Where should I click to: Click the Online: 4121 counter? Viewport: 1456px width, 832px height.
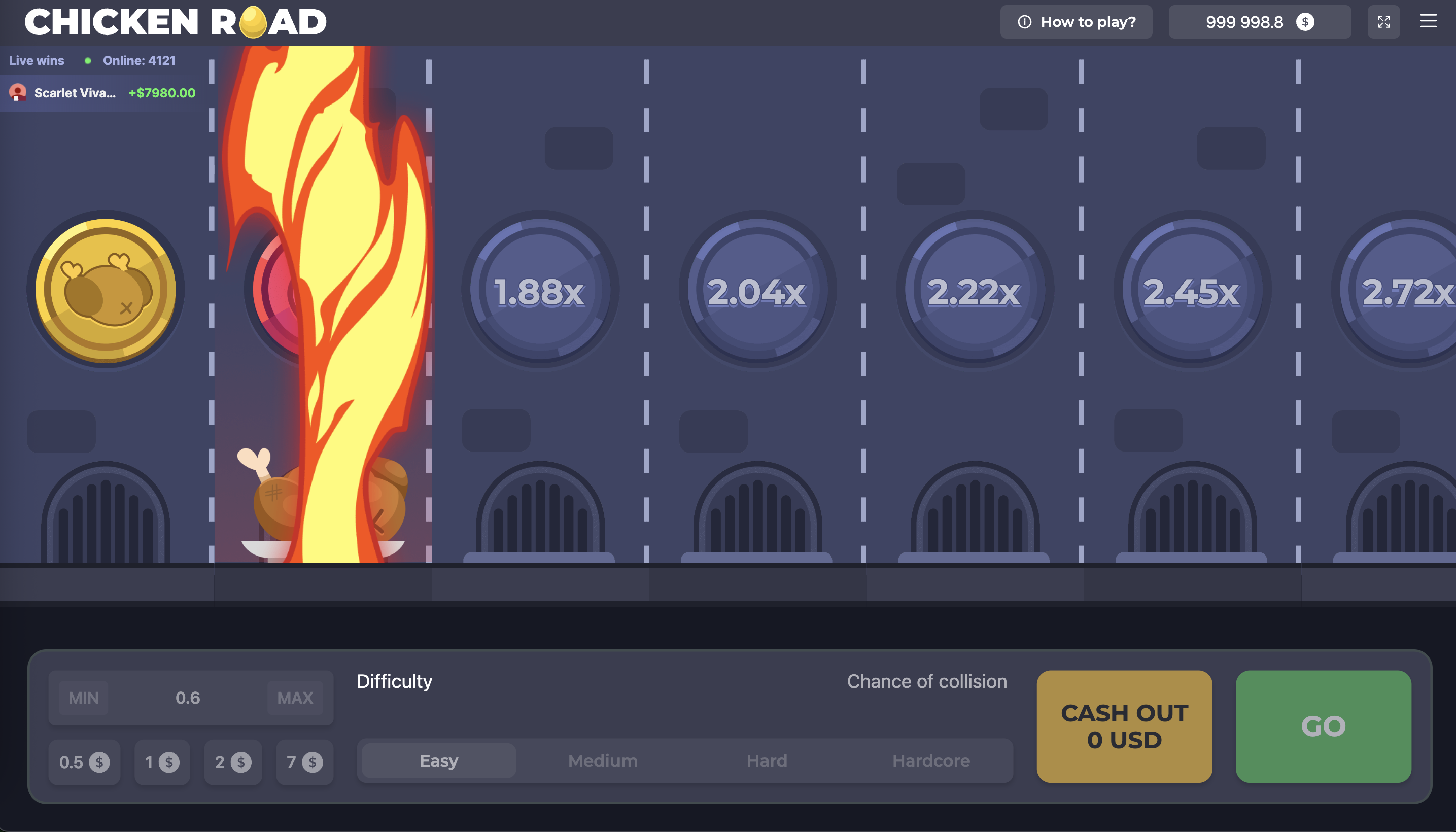coord(139,60)
